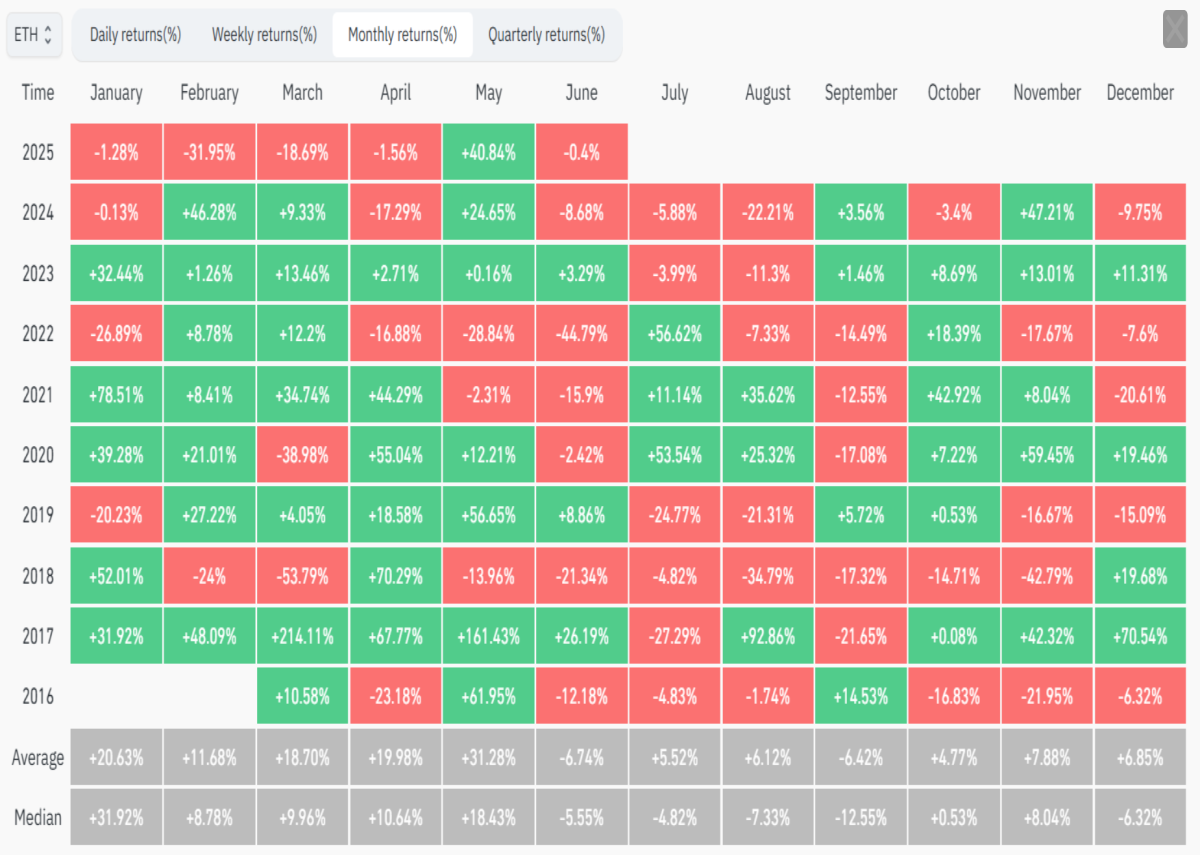This screenshot has height=855, width=1200.
Task: Switch to Quarterly returns(%) tab
Action: (x=546, y=35)
